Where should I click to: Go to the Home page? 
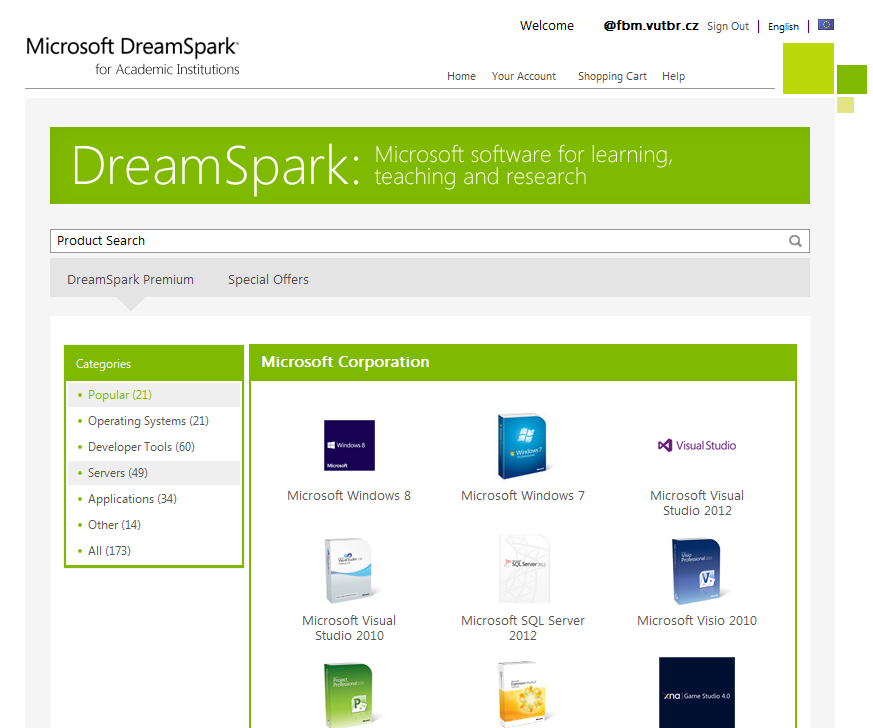(x=461, y=76)
